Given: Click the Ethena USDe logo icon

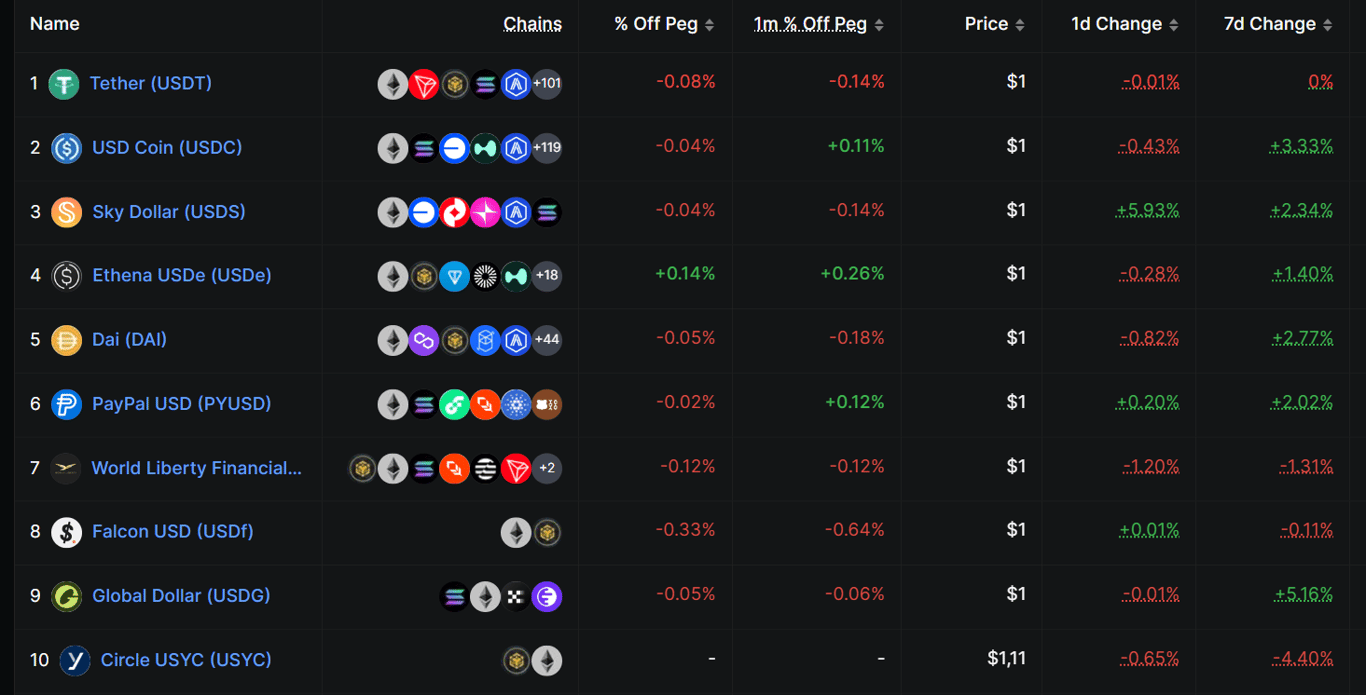Looking at the screenshot, I should click(x=66, y=276).
